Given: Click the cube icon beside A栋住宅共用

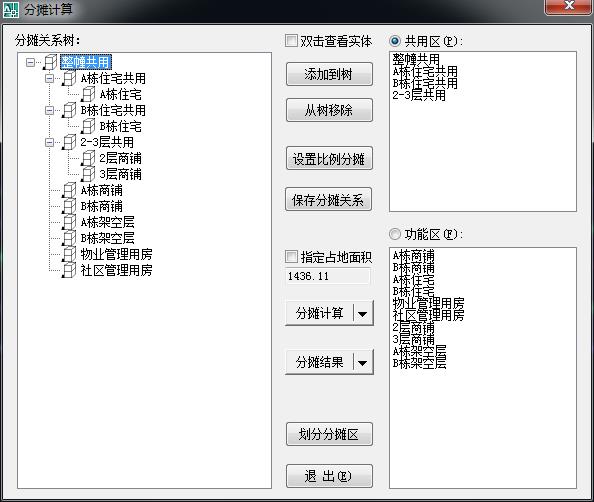Looking at the screenshot, I should [69, 78].
